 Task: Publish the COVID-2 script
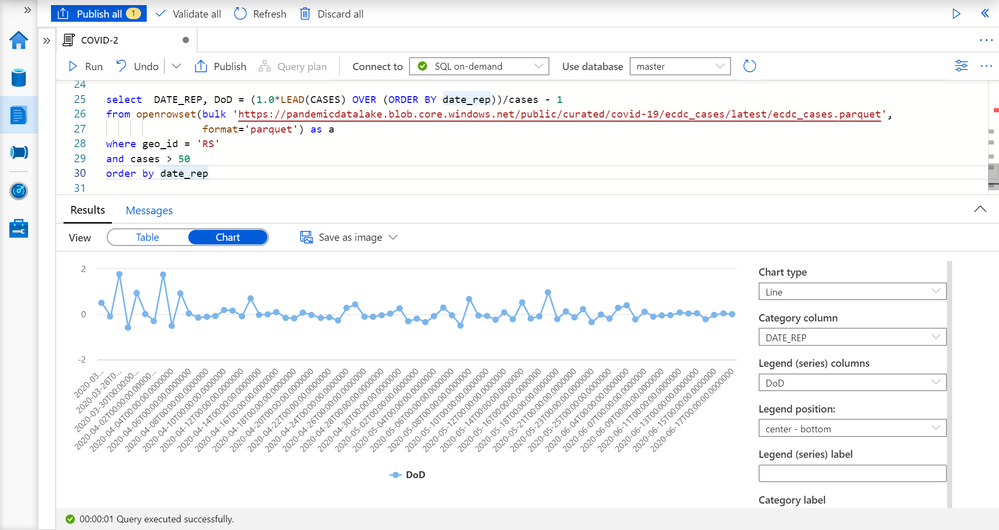(x=220, y=66)
